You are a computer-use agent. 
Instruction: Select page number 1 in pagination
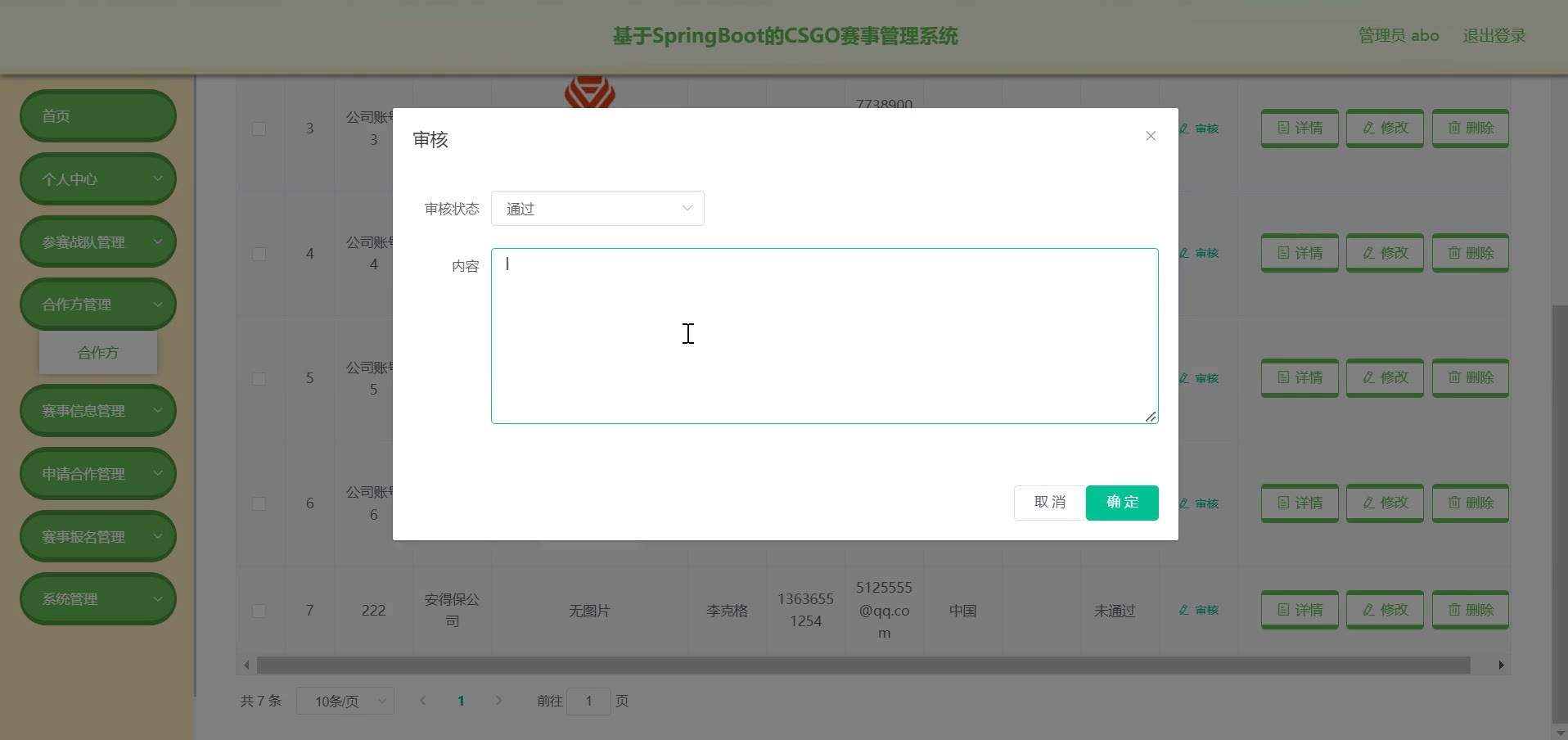tap(462, 701)
